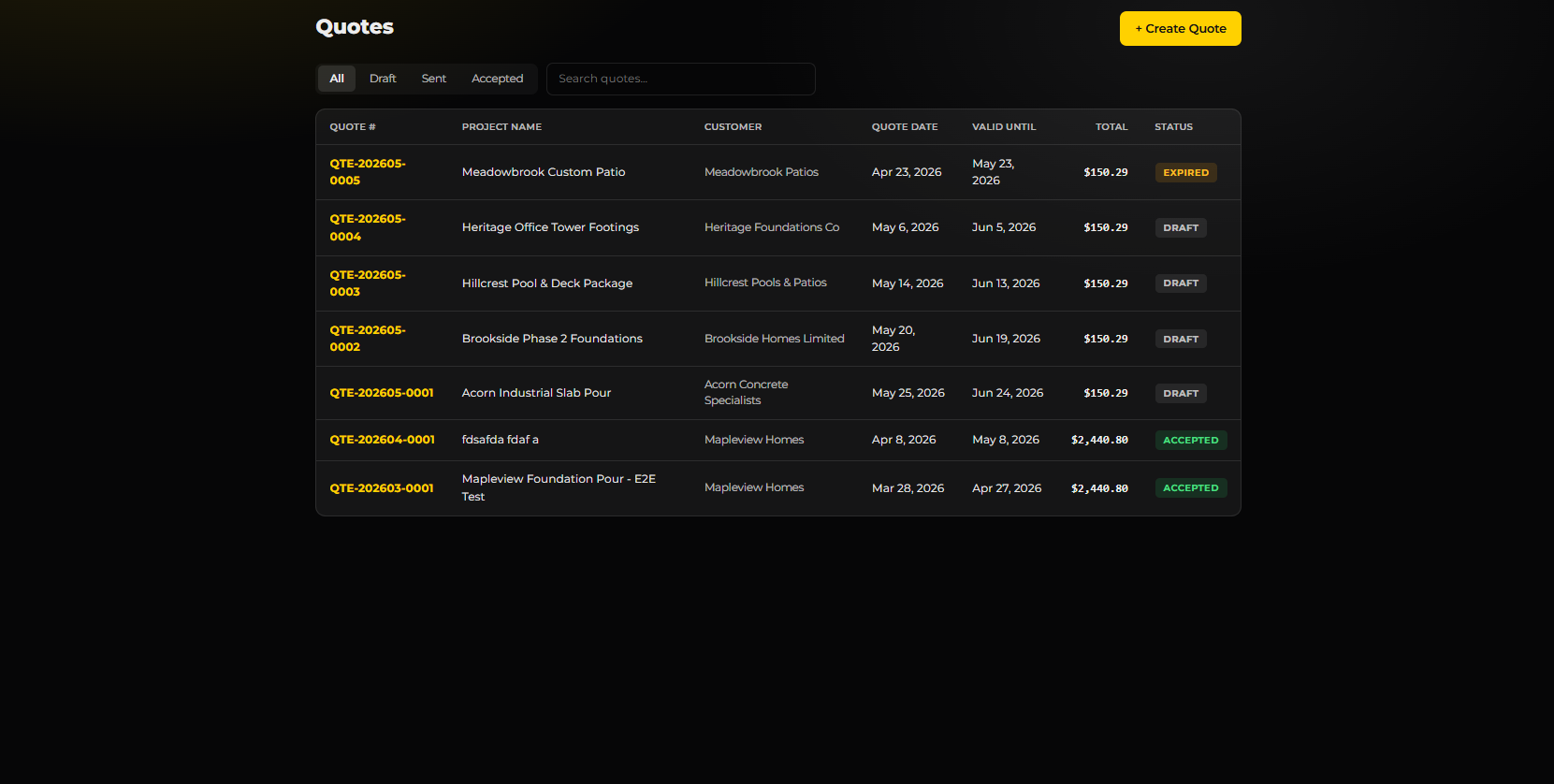Open quote QTE-202604-0001
The image size is (1554, 784).
pos(383,440)
